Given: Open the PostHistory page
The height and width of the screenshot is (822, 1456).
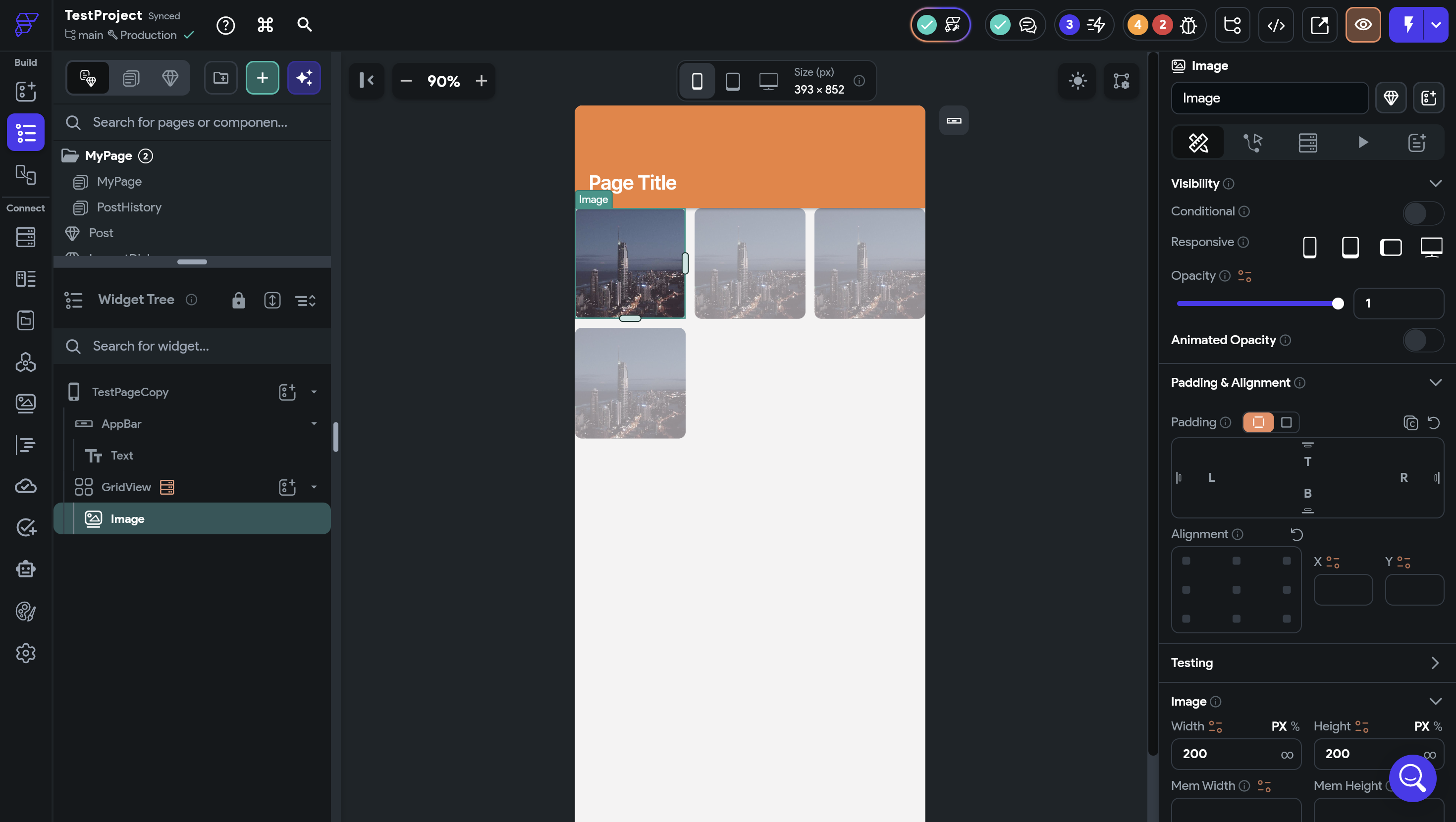Looking at the screenshot, I should (x=129, y=207).
